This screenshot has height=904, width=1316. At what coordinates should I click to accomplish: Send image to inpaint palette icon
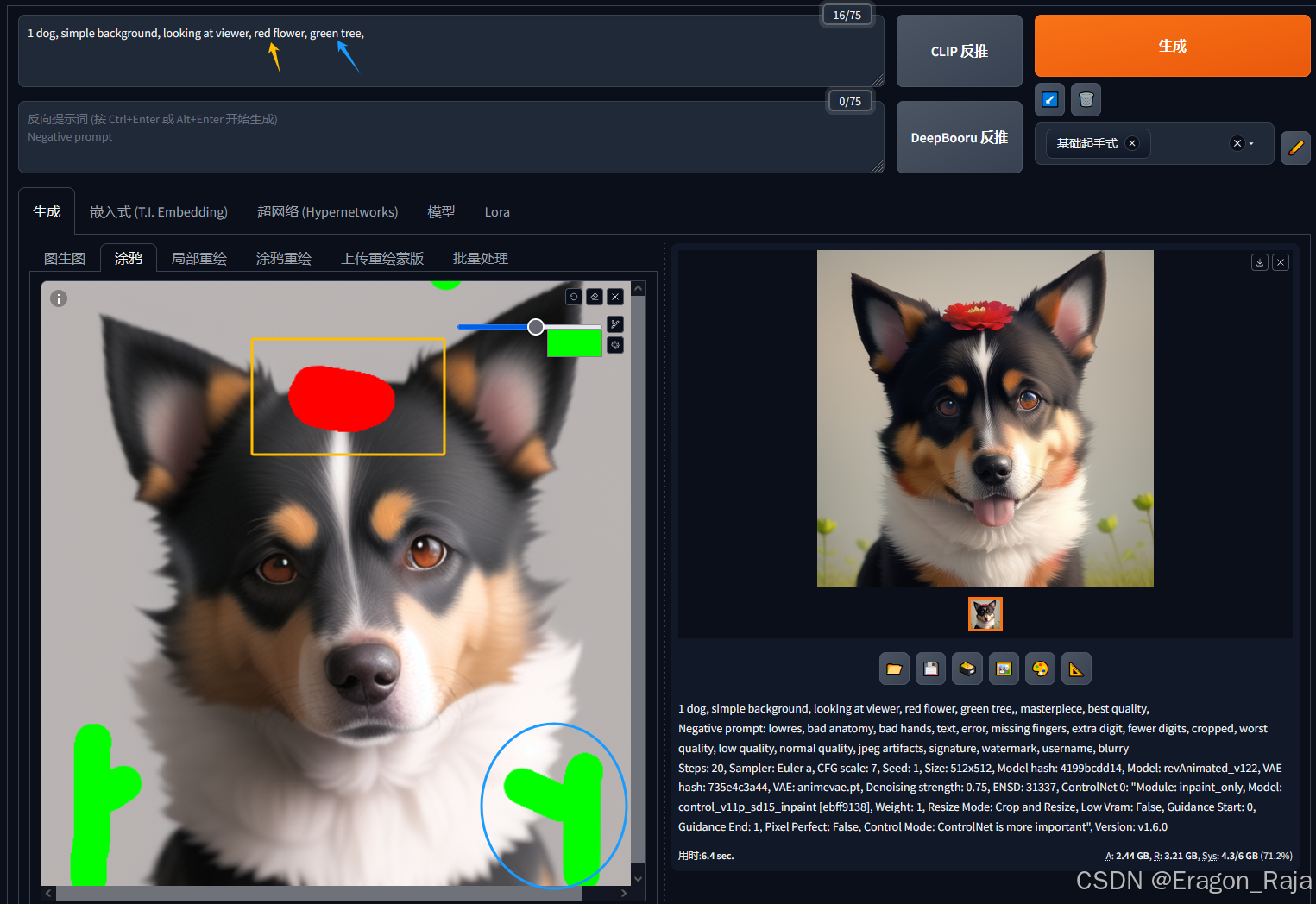(1040, 669)
